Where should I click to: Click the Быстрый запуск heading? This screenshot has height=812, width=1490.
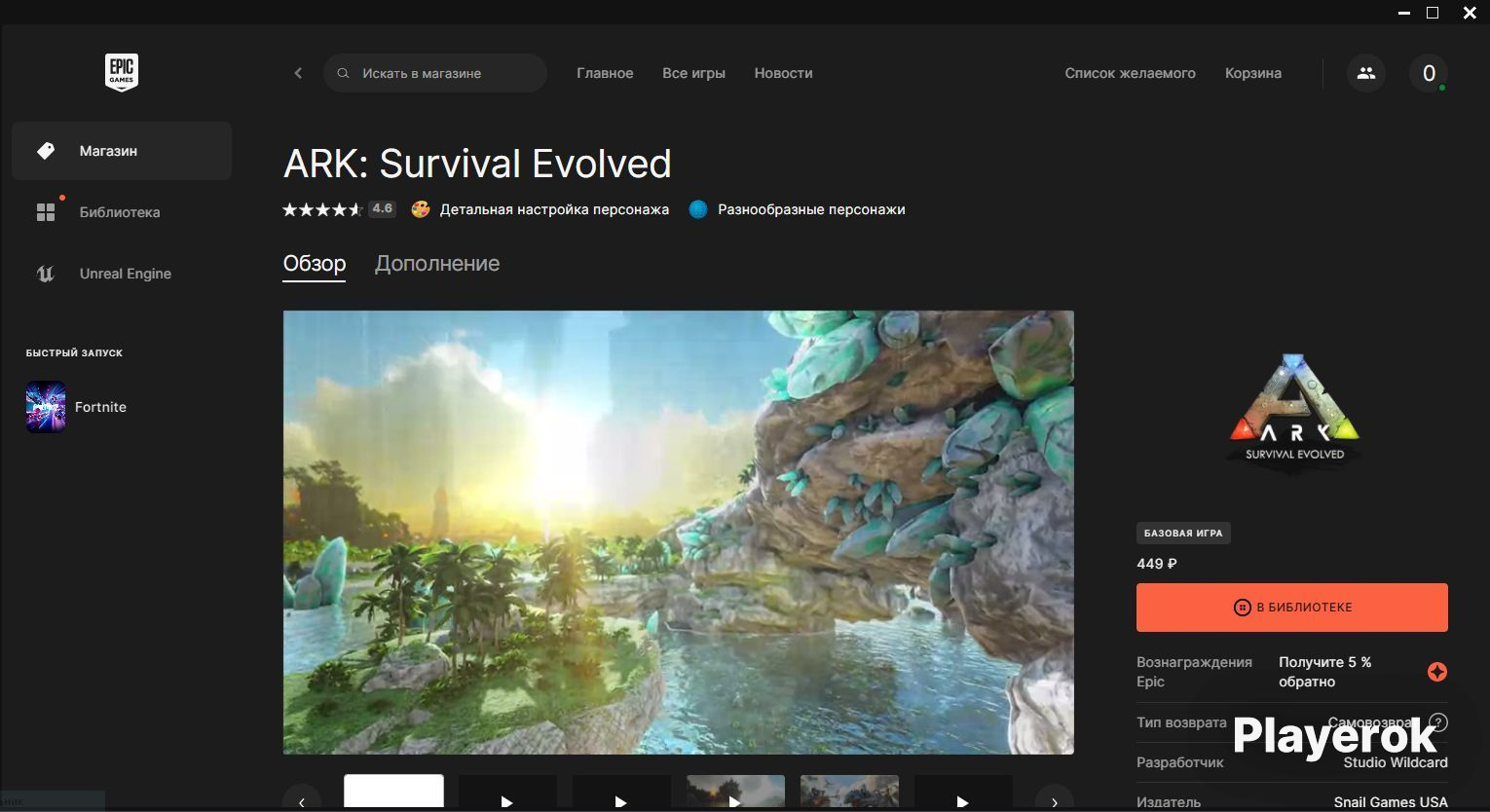pos(74,352)
